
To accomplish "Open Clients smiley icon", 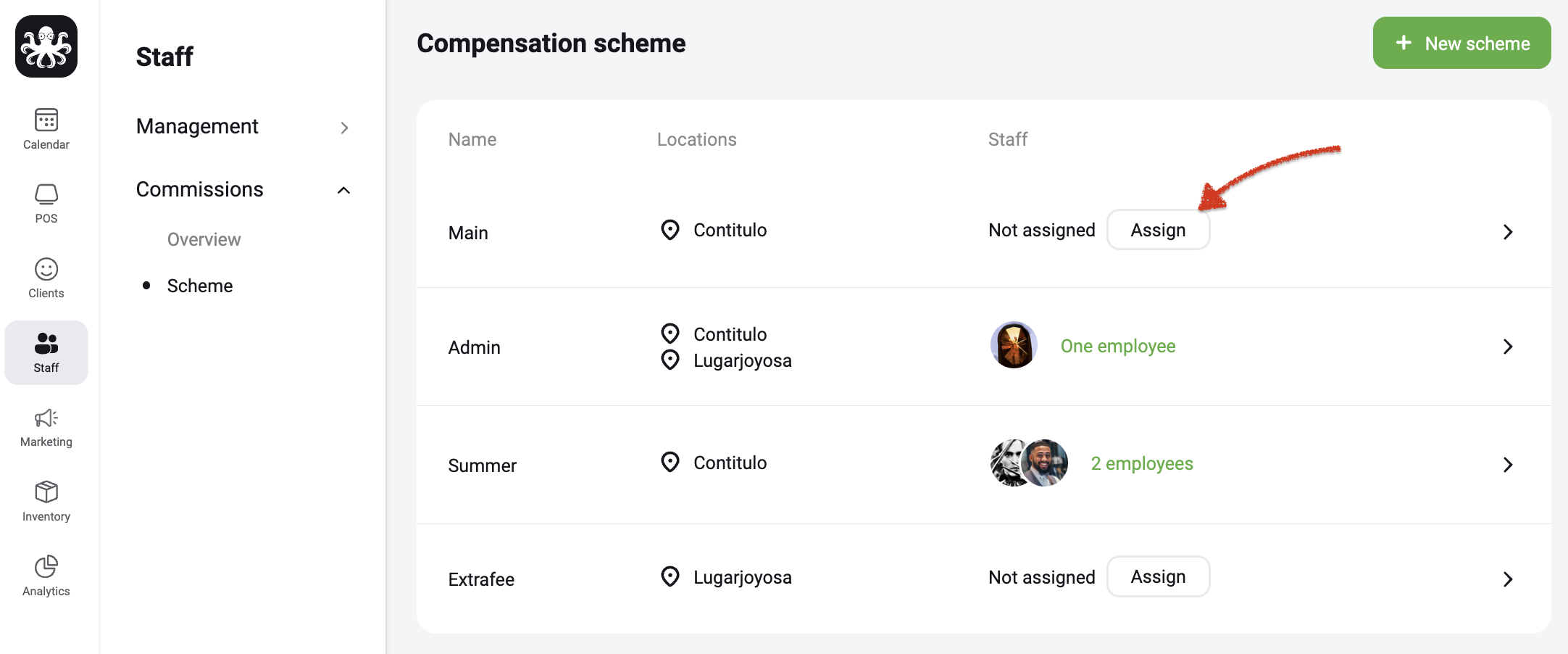I will [46, 269].
